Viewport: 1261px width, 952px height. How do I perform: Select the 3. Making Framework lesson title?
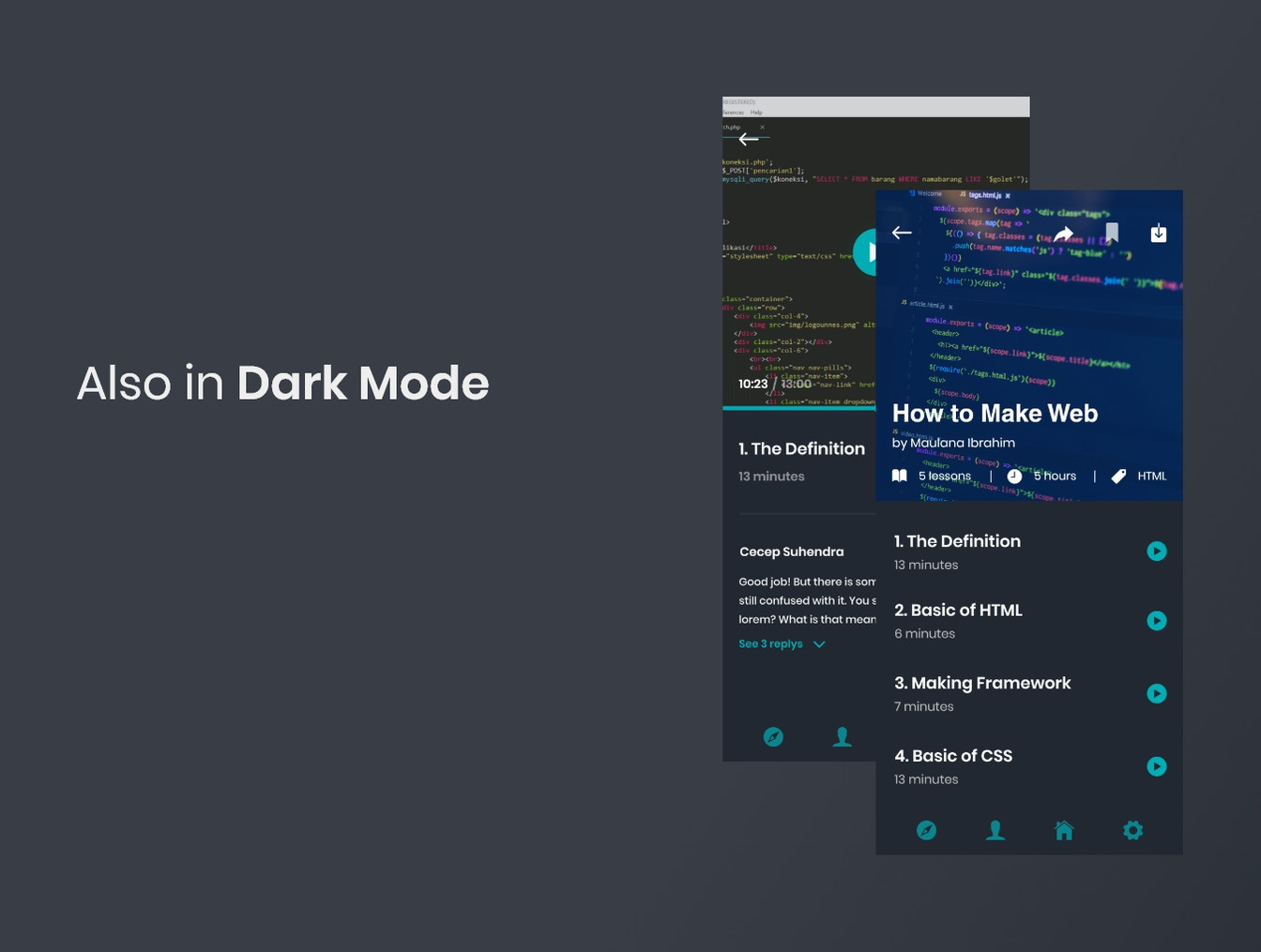click(x=982, y=684)
